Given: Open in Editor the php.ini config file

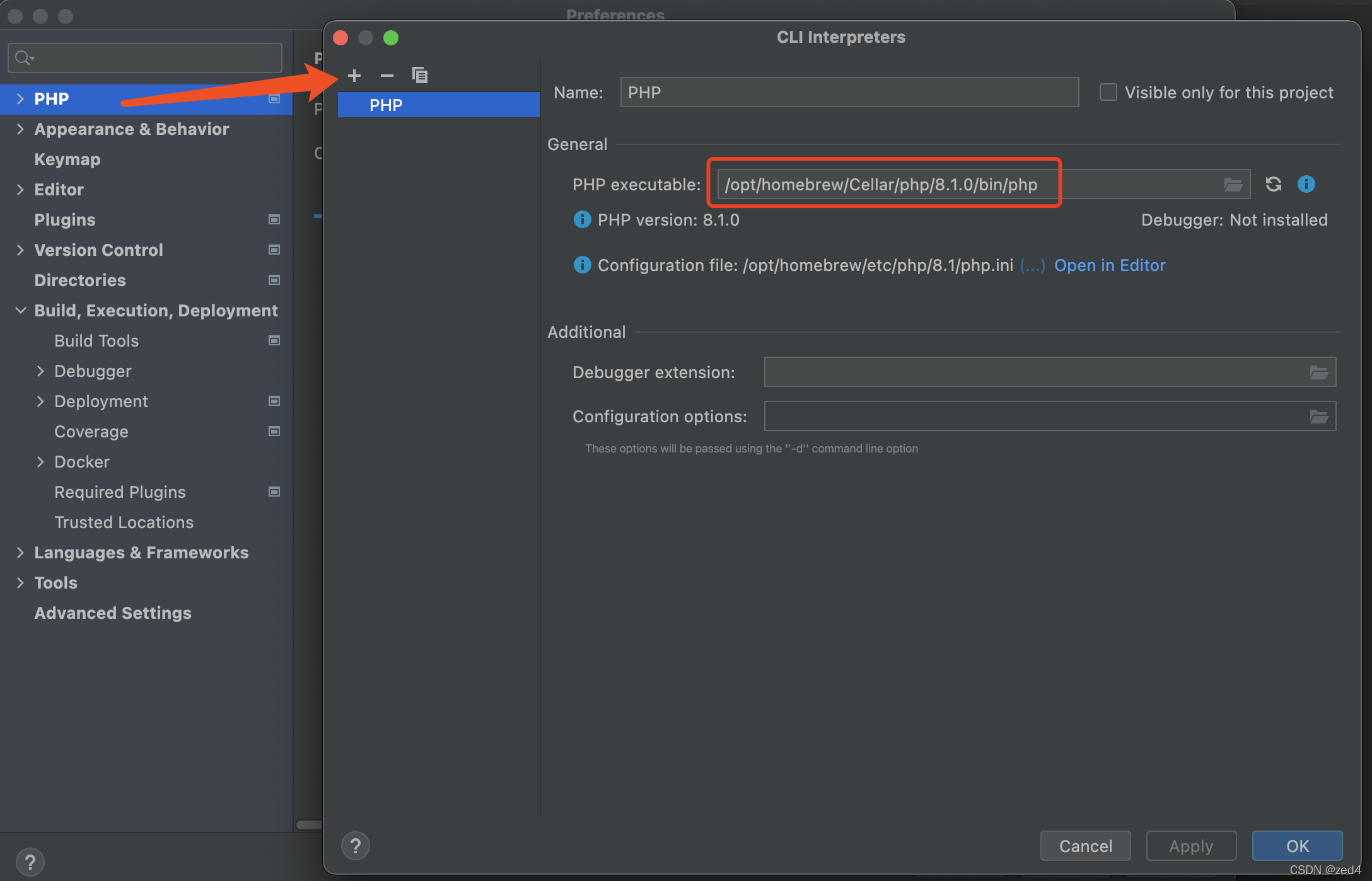Looking at the screenshot, I should [x=1110, y=264].
